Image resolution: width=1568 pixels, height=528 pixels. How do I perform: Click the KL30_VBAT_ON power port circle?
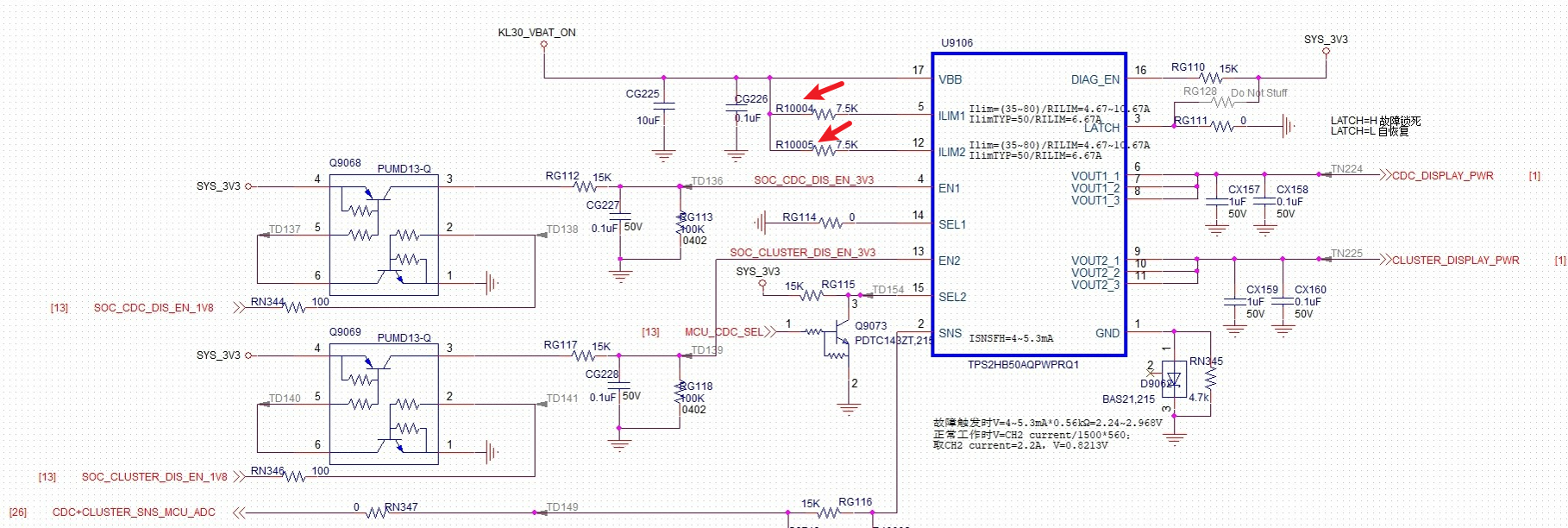pyautogui.click(x=543, y=44)
